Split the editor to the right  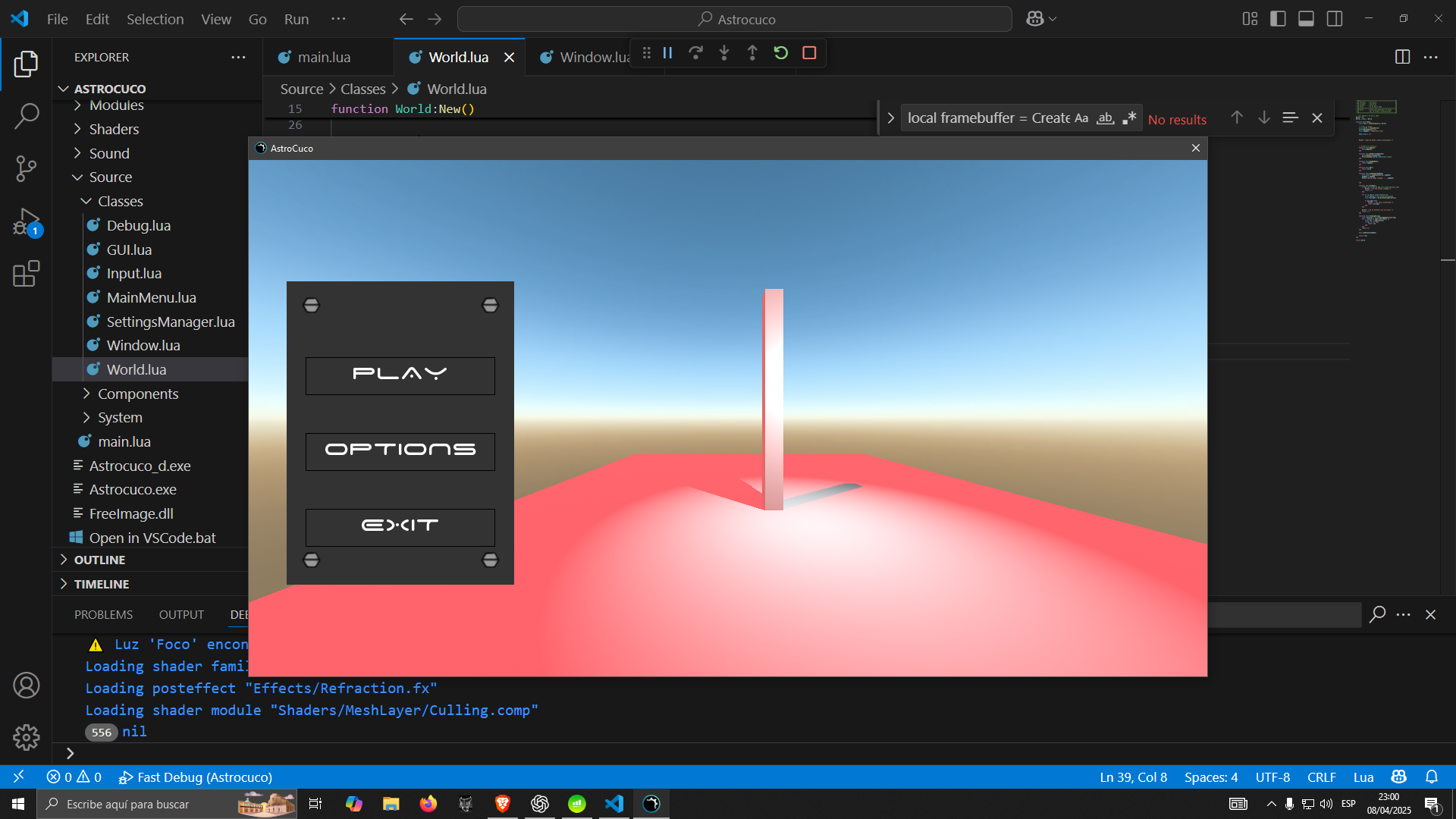click(x=1402, y=57)
